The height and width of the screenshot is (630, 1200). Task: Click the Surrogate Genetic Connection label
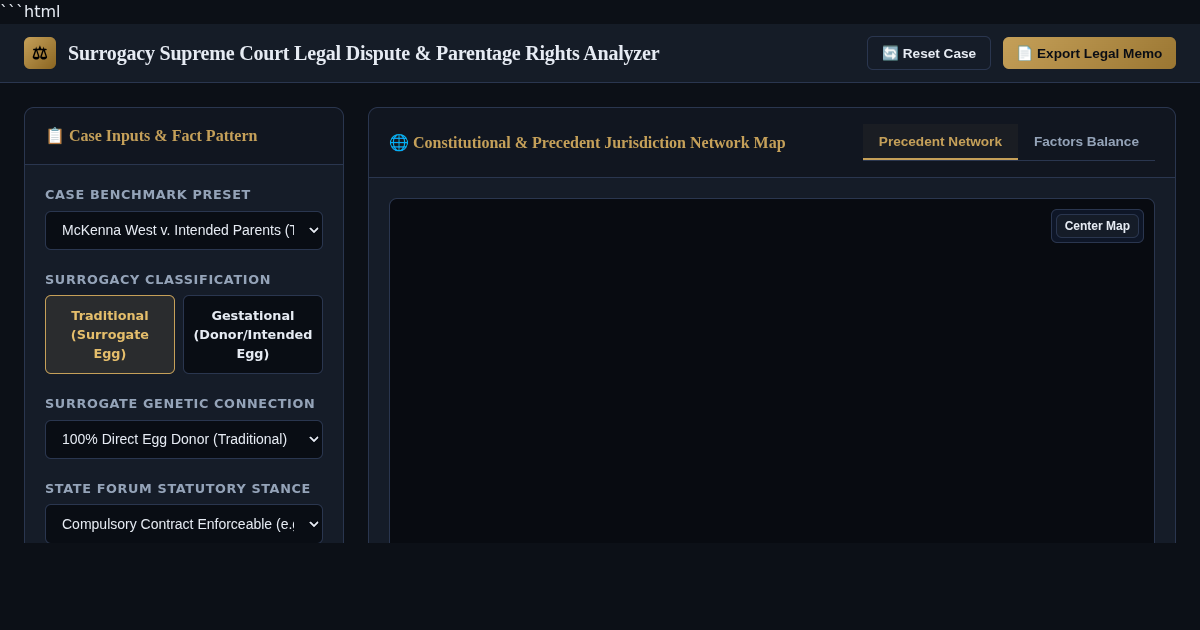point(180,404)
